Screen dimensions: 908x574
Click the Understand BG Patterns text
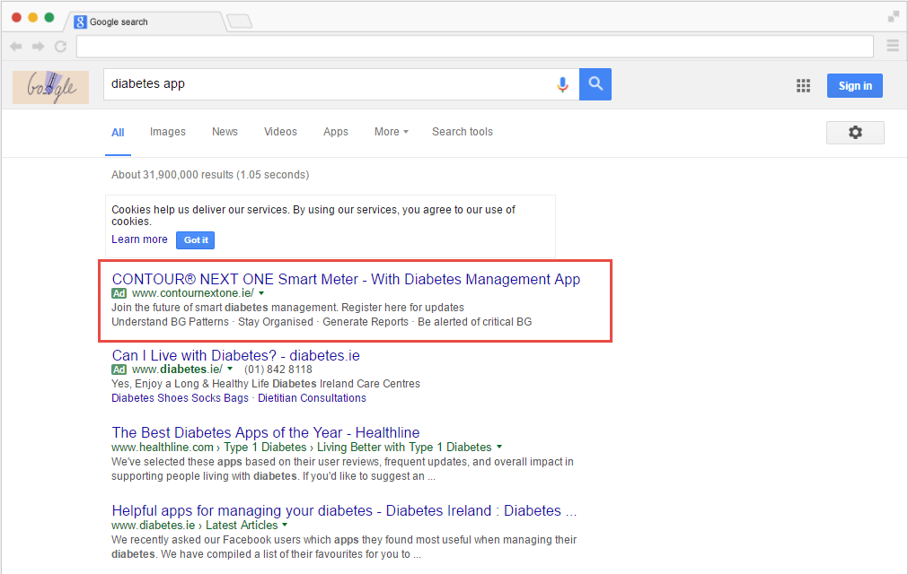click(x=170, y=322)
